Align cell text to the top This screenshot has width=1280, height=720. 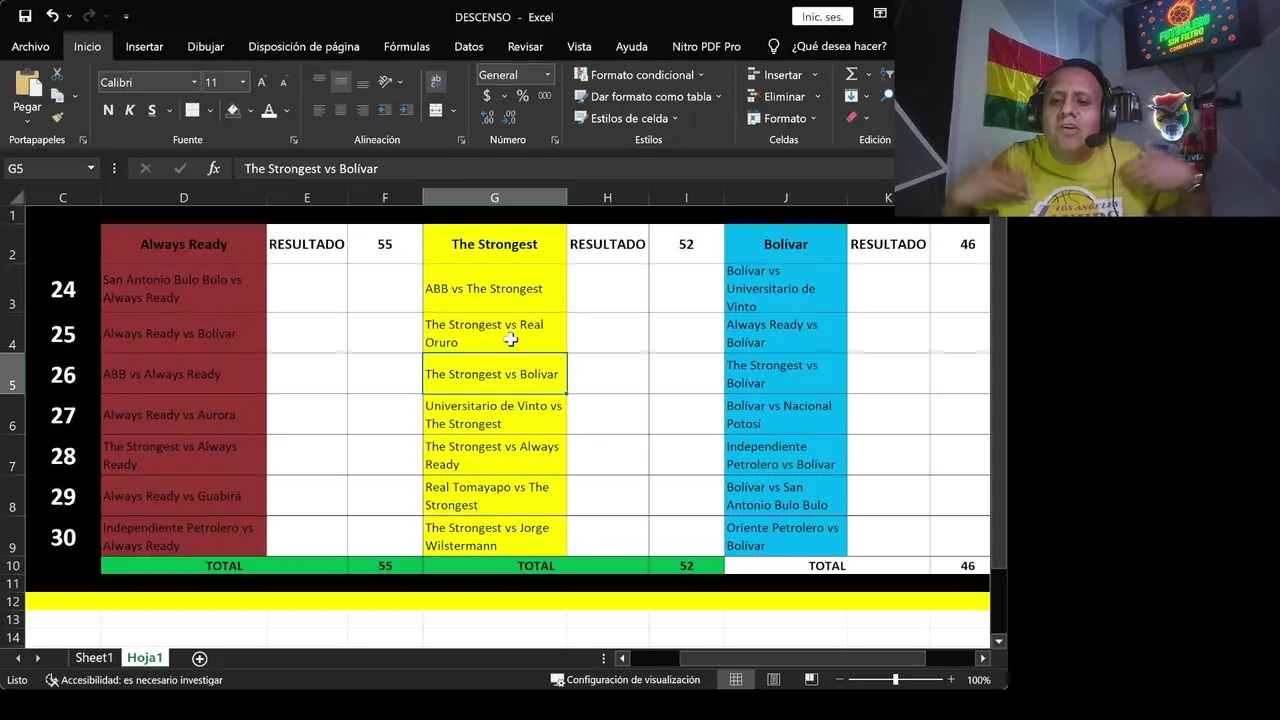319,81
